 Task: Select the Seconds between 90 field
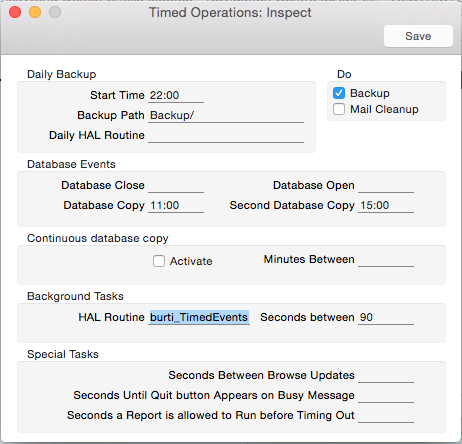[x=386, y=317]
